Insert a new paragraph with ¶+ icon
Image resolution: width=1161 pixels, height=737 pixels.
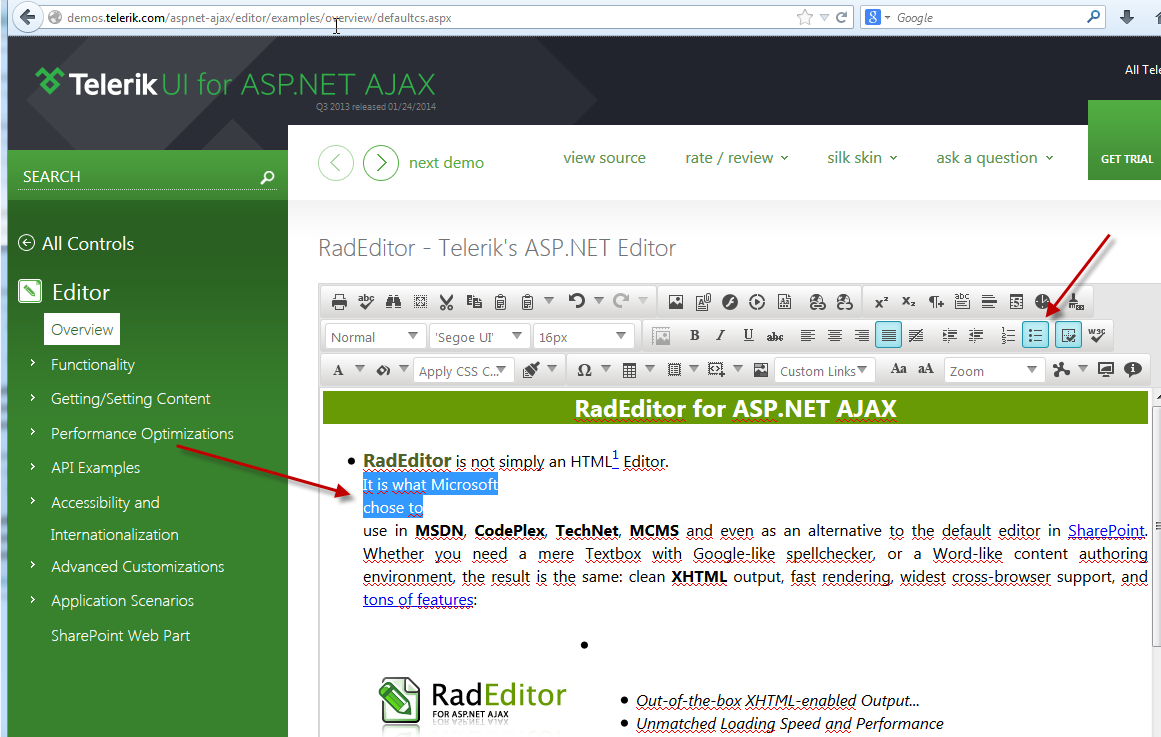(x=936, y=301)
